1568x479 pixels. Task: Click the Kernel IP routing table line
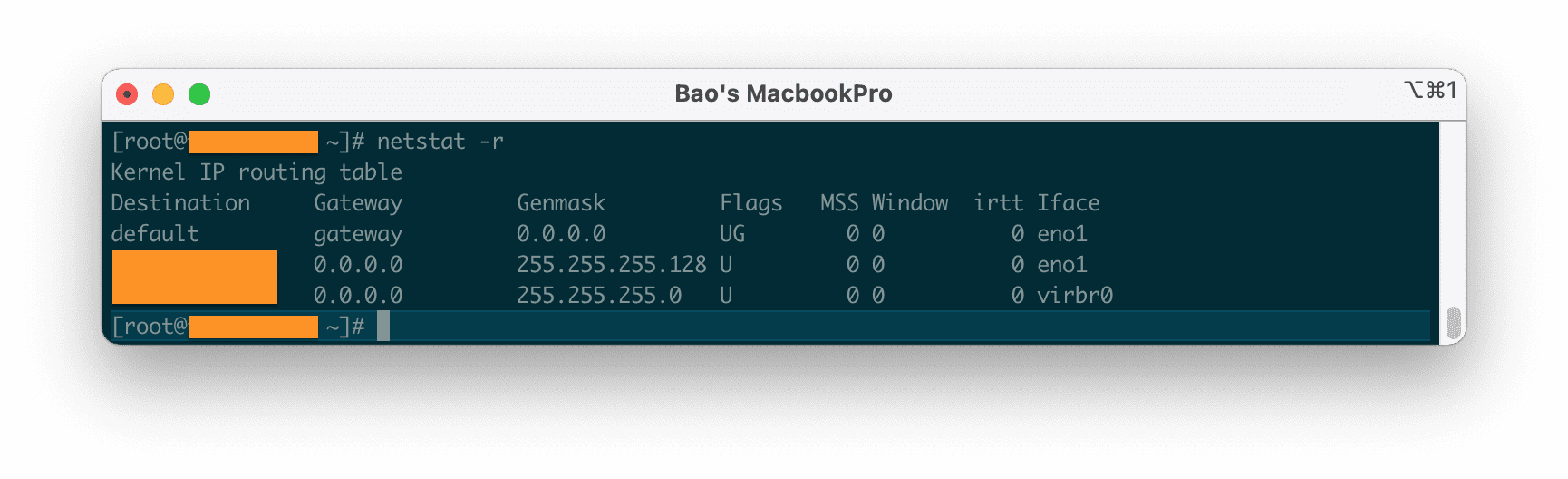click(256, 172)
